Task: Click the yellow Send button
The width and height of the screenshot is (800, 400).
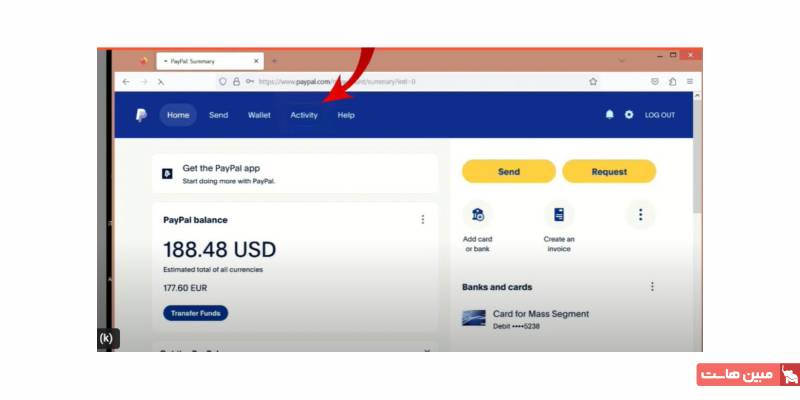Action: (x=509, y=171)
